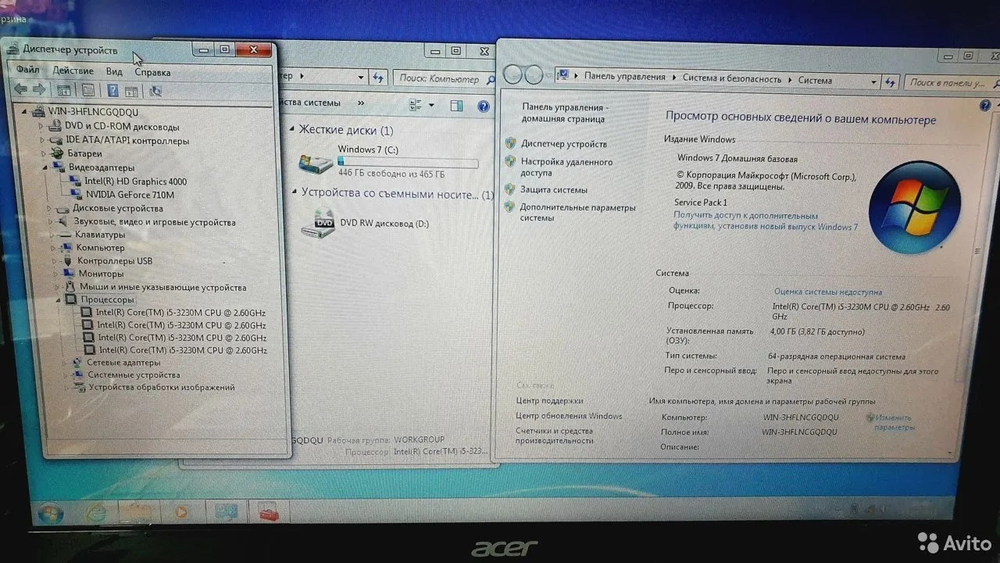Open the Файл menu in Device Manager

(x=27, y=69)
